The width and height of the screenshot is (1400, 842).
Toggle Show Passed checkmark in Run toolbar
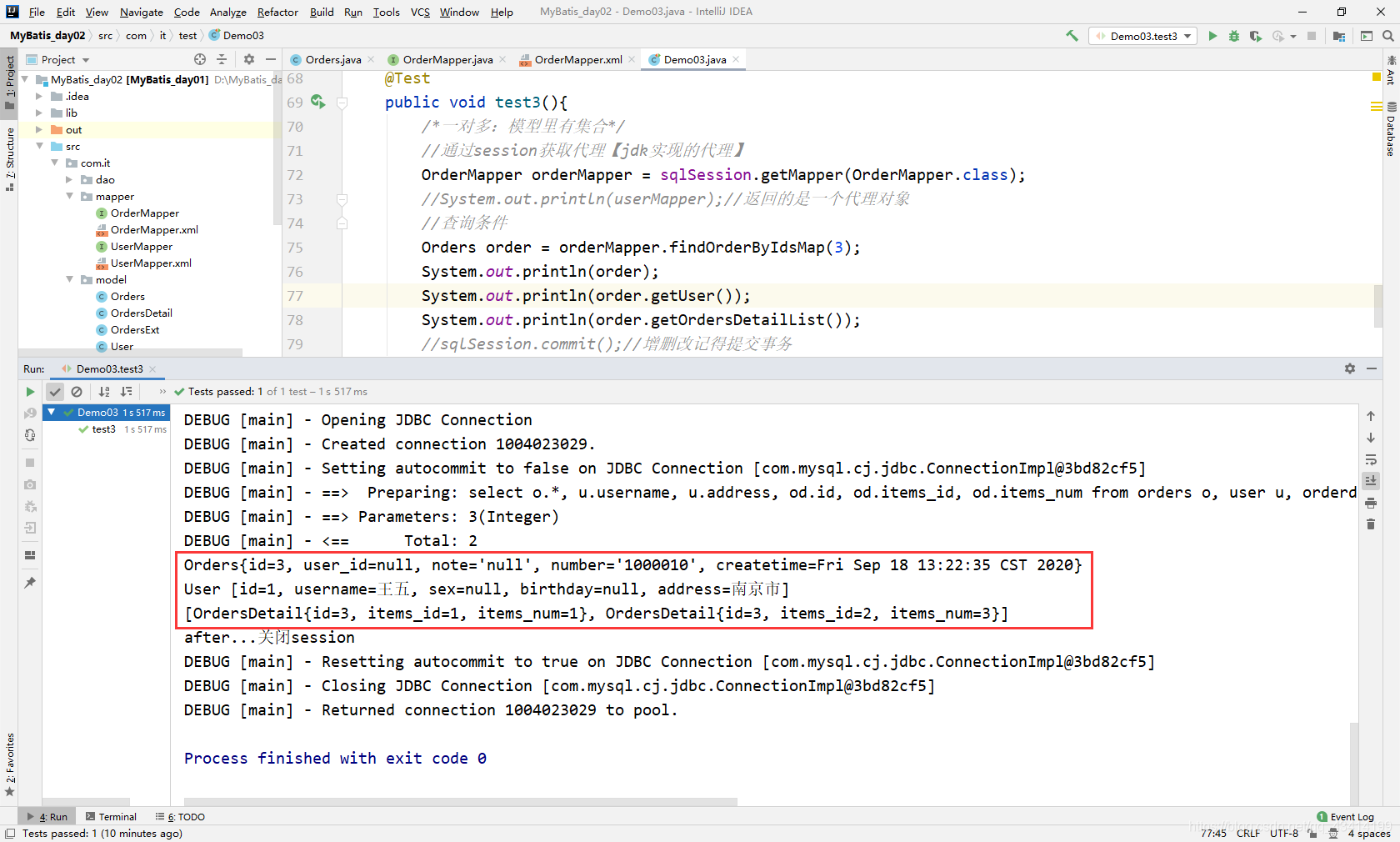(x=55, y=392)
